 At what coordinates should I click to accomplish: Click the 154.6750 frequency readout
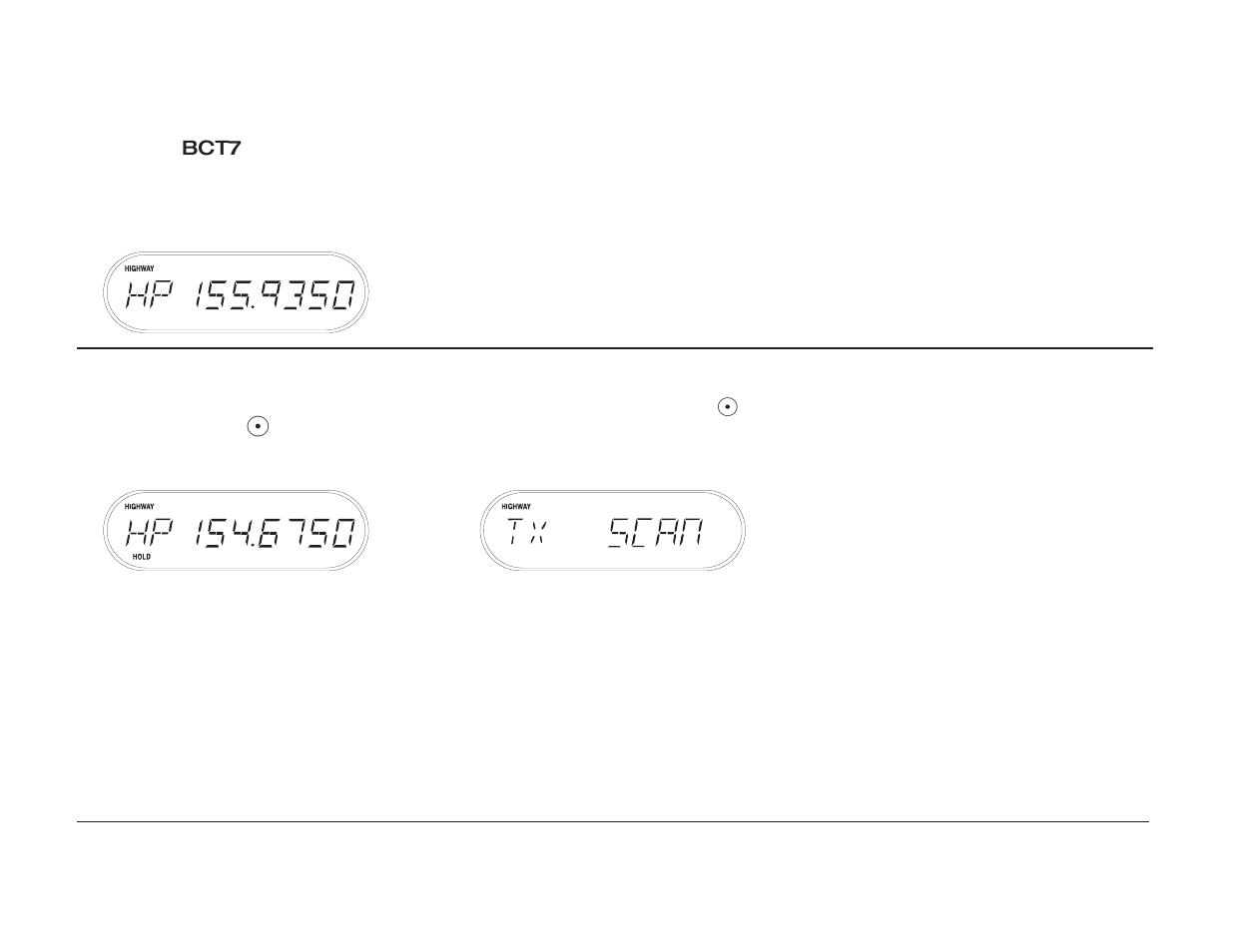275,532
